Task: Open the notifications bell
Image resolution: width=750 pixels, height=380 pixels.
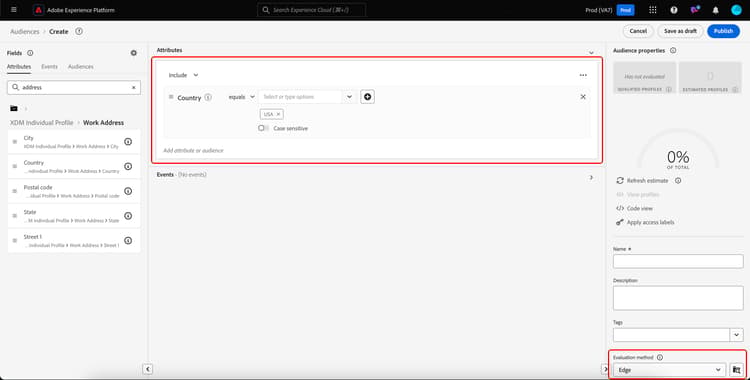Action: tap(716, 10)
